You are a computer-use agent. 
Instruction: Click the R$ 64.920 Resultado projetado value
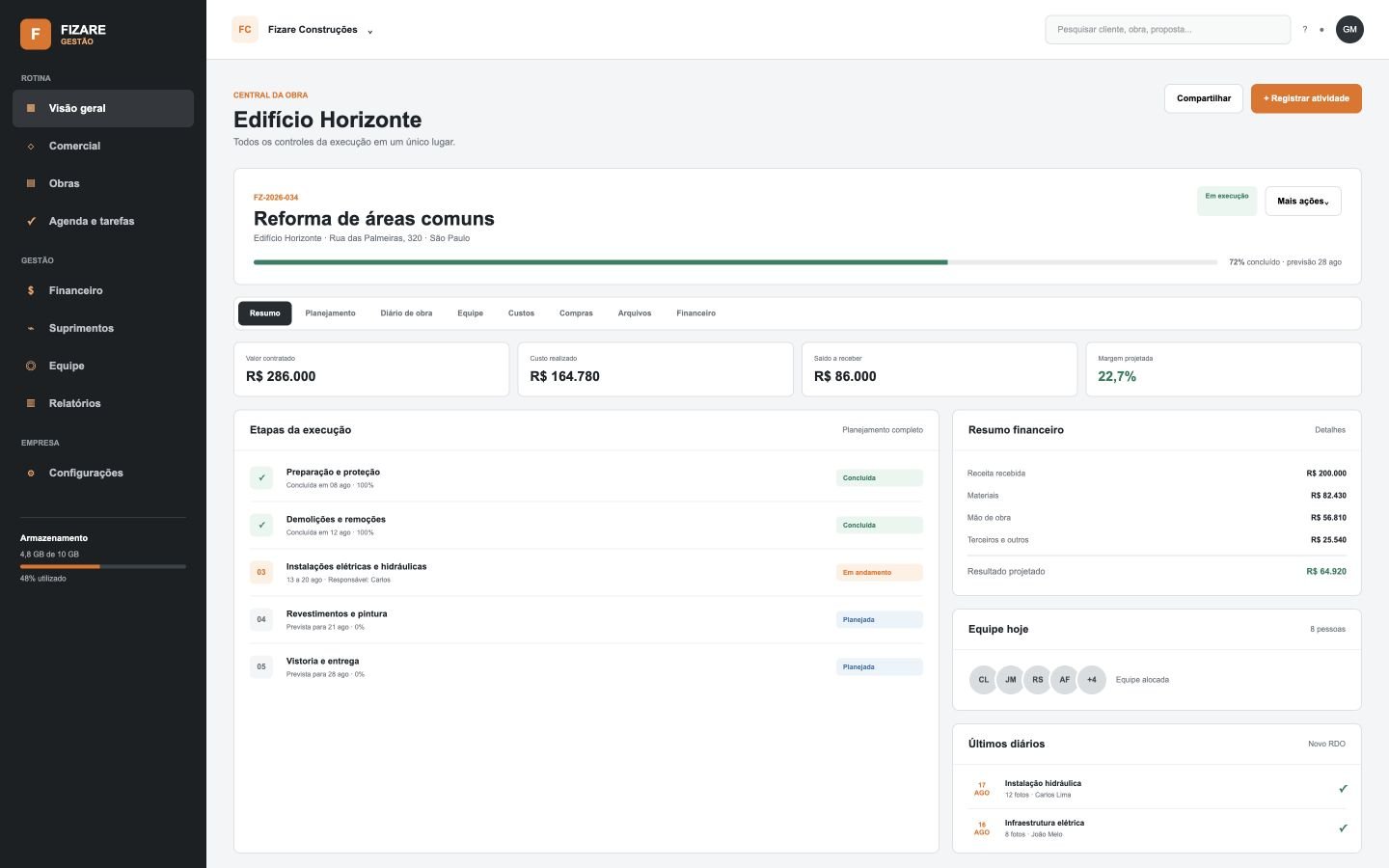[x=1326, y=572]
